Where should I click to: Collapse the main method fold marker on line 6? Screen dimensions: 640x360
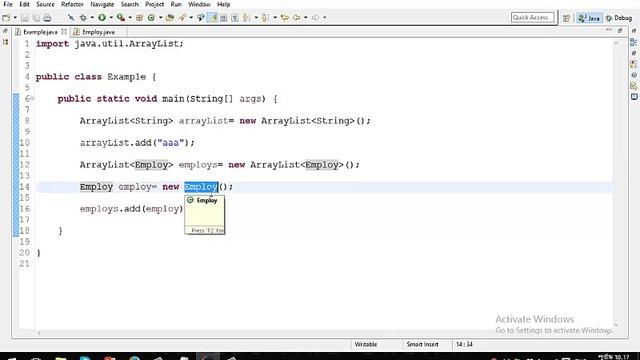click(33, 99)
